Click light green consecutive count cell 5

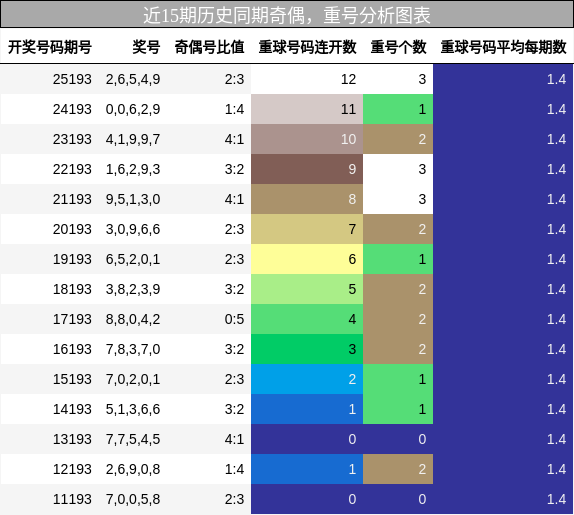[x=307, y=289]
